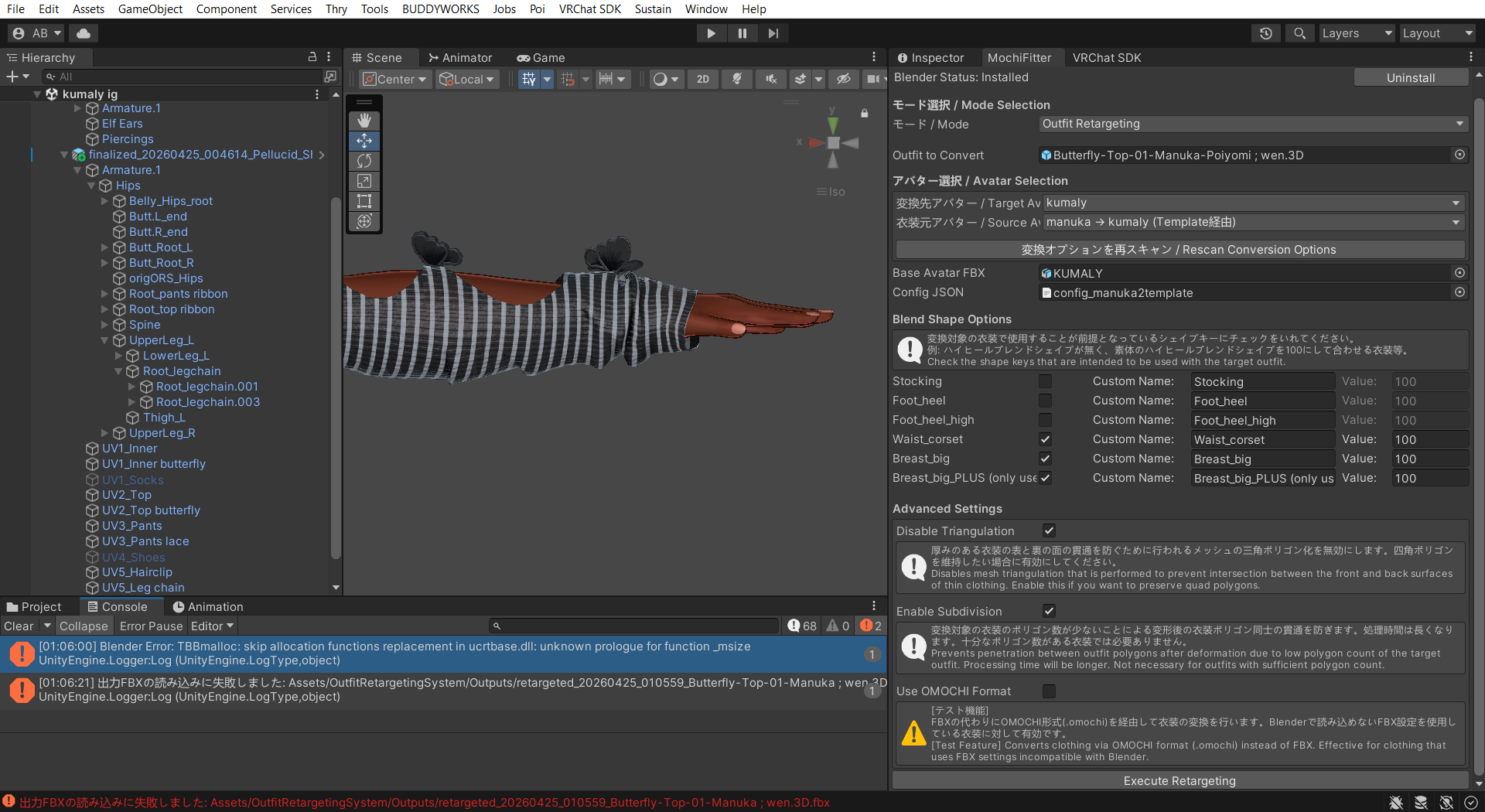Select the Hand view tool
This screenshot has height=812, width=1485.
point(364,121)
